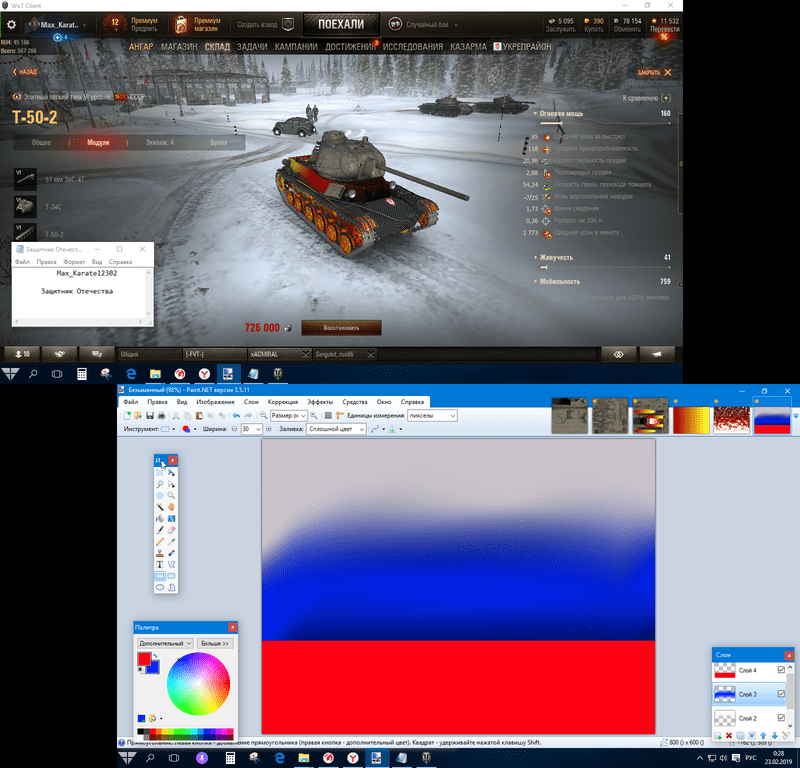Image resolution: width=800 pixels, height=768 pixels.
Task: Select the Freeform Shape tool
Action: click(171, 587)
